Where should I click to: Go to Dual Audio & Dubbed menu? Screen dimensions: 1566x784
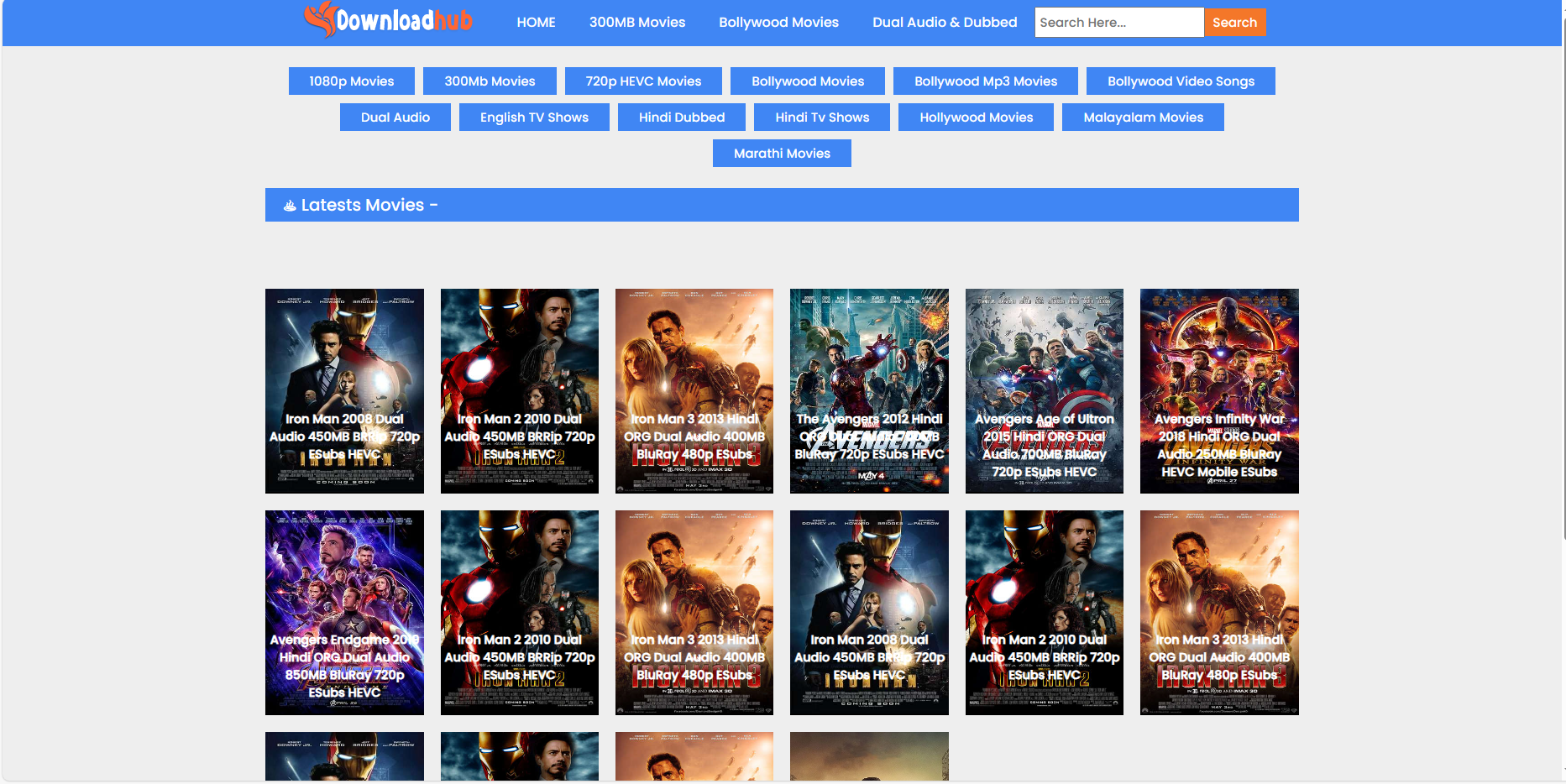click(944, 23)
